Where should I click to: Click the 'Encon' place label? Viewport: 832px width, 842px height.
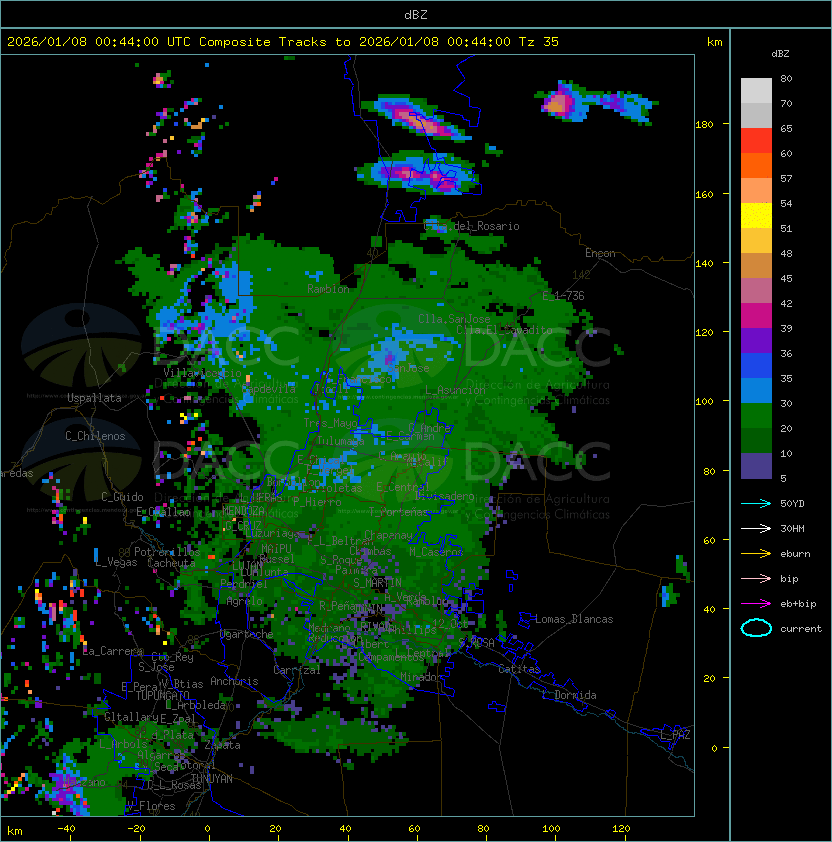click(x=600, y=253)
